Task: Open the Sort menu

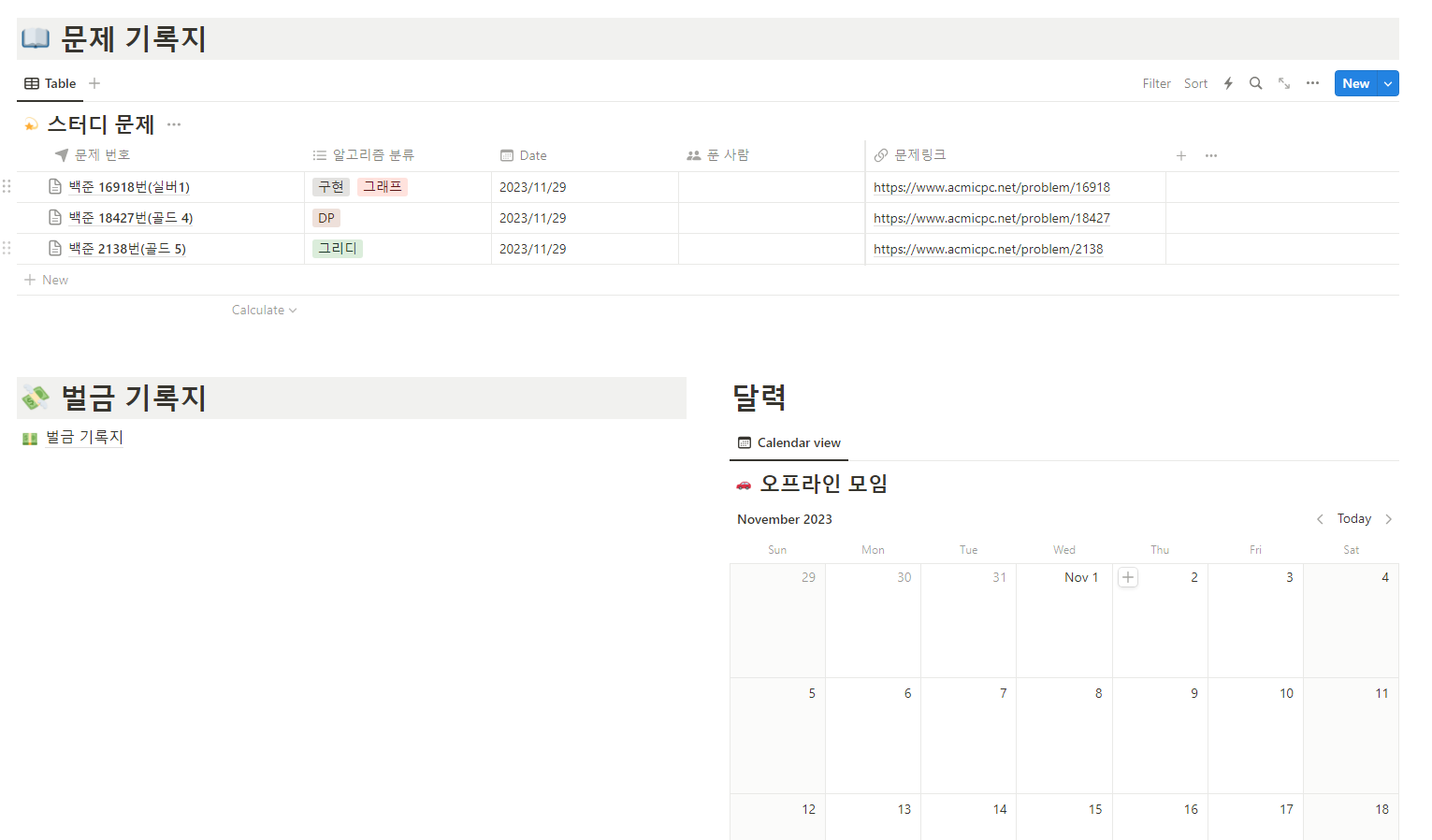Action: coord(1195,83)
